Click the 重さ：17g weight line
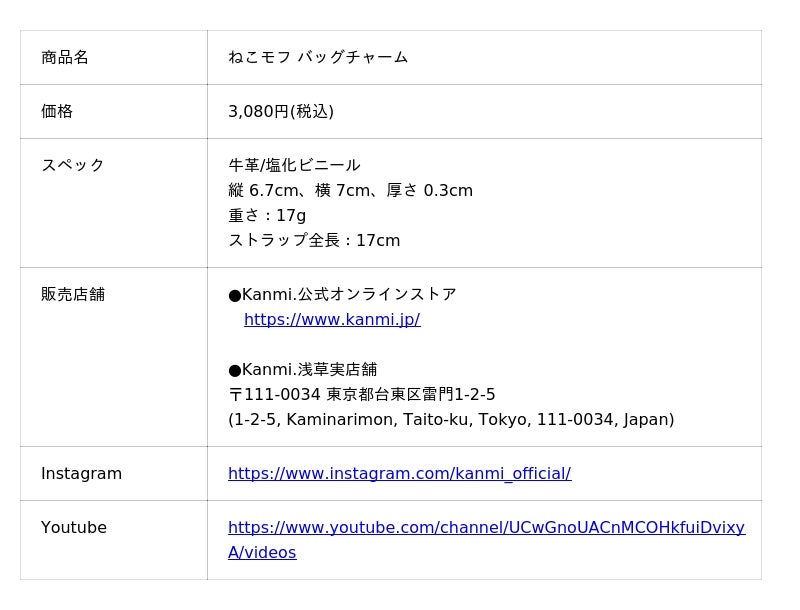The width and height of the screenshot is (800, 610). (x=267, y=216)
